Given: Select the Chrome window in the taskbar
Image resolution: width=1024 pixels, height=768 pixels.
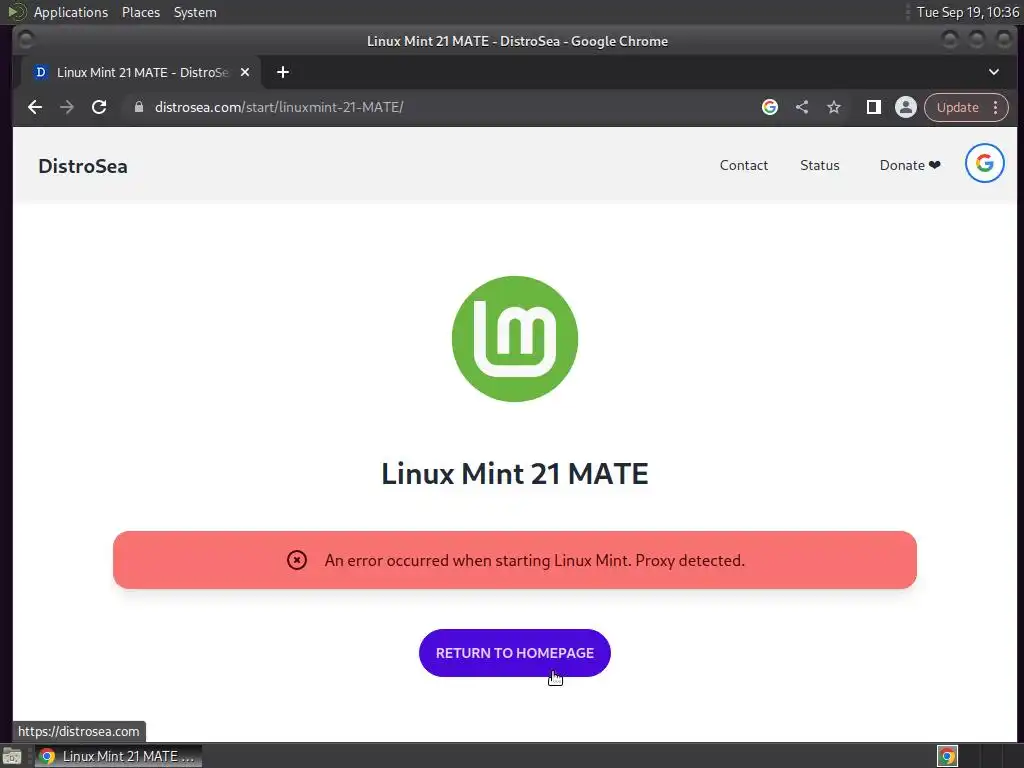Looking at the screenshot, I should click(118, 756).
